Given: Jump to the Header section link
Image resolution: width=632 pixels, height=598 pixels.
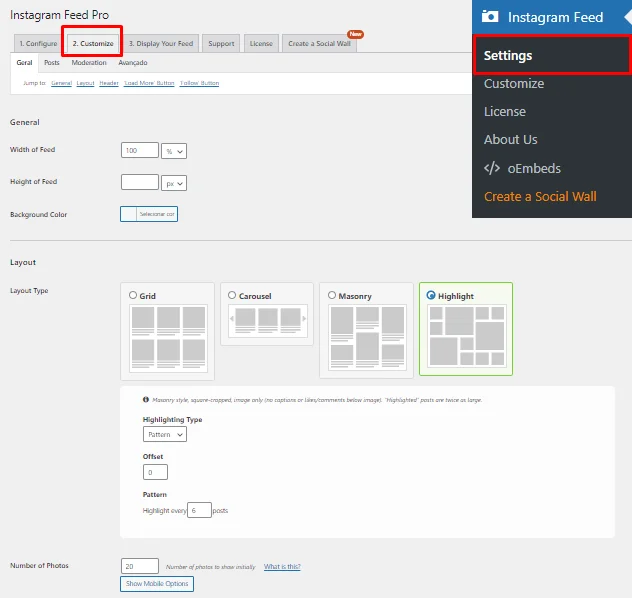Looking at the screenshot, I should 109,83.
